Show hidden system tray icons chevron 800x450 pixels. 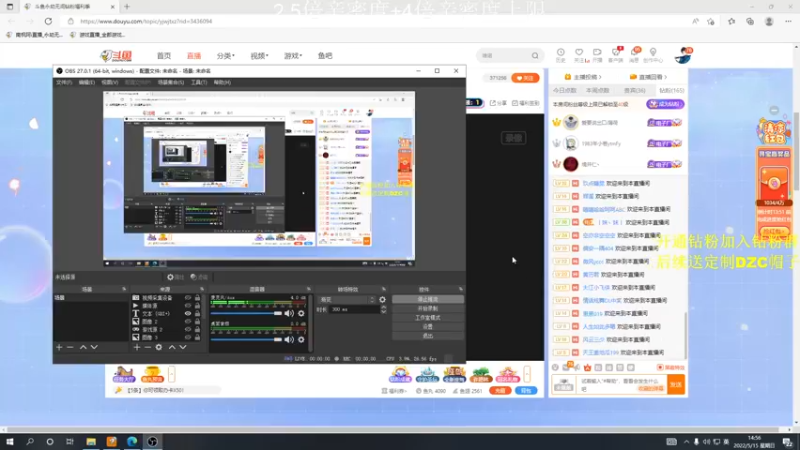pyautogui.click(x=686, y=442)
